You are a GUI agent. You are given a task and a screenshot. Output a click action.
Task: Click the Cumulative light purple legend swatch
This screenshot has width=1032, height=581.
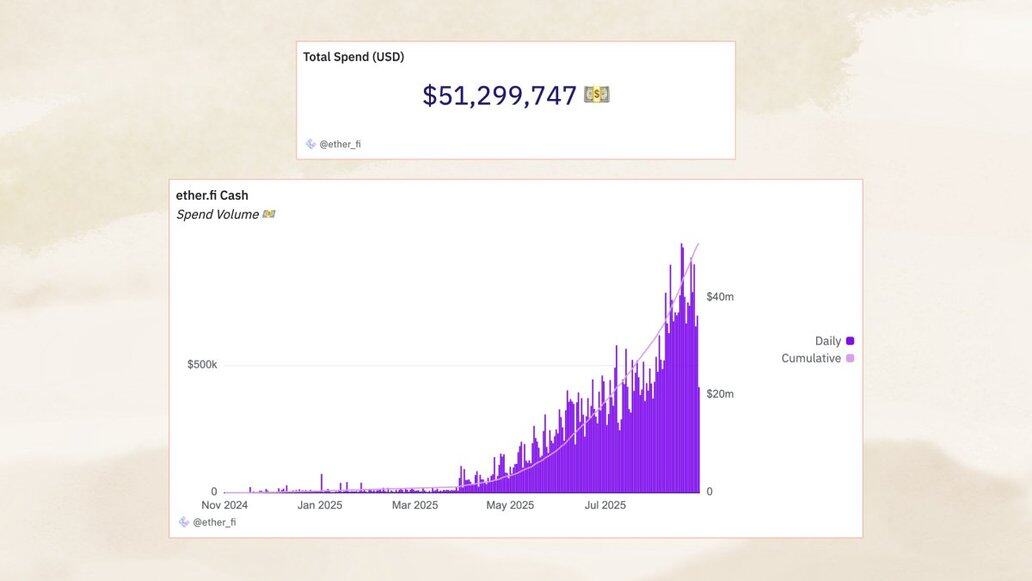[x=850, y=358]
